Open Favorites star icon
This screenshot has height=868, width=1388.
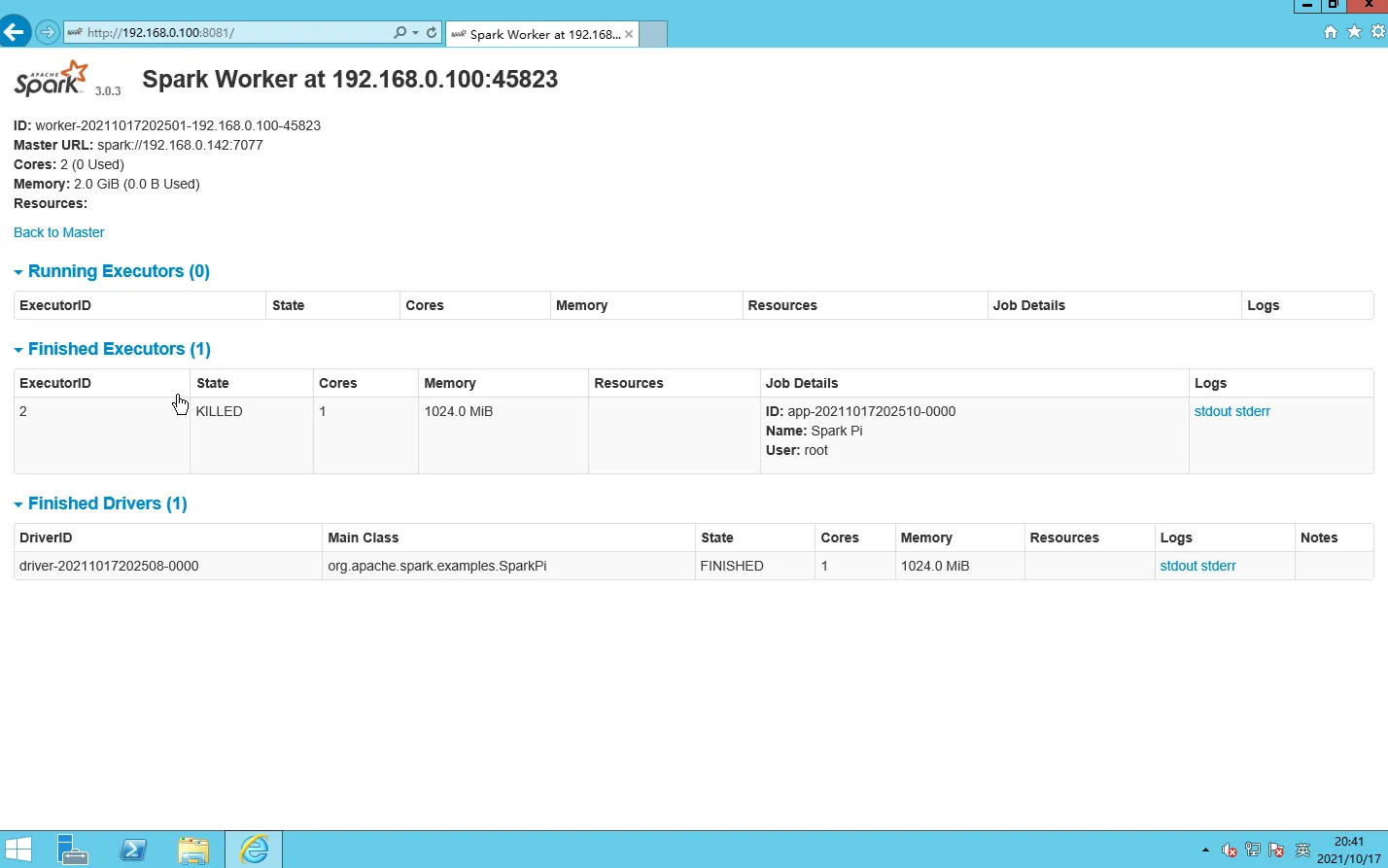1354,33
